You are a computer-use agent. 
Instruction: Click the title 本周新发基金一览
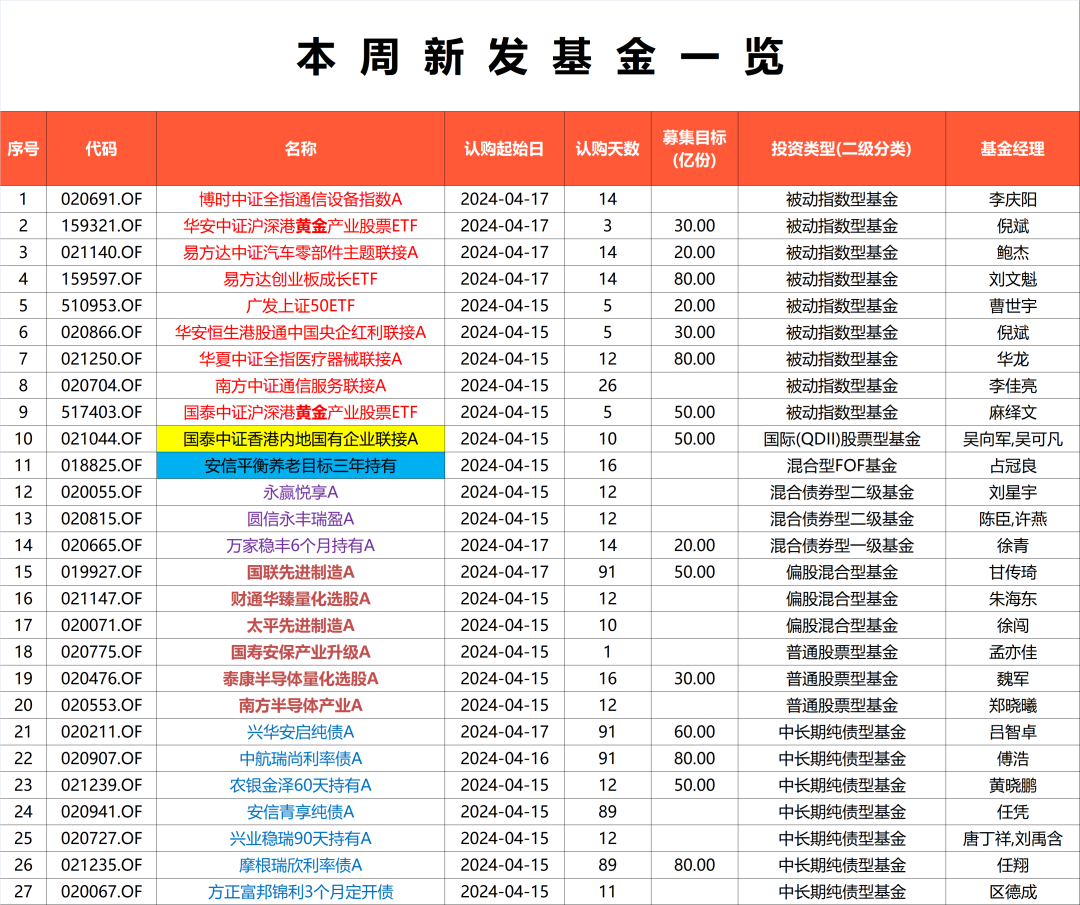[540, 56]
